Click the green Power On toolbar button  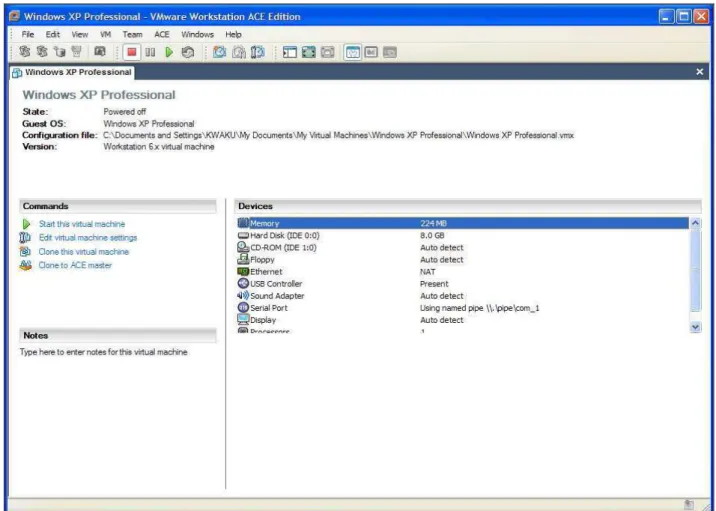coord(169,53)
